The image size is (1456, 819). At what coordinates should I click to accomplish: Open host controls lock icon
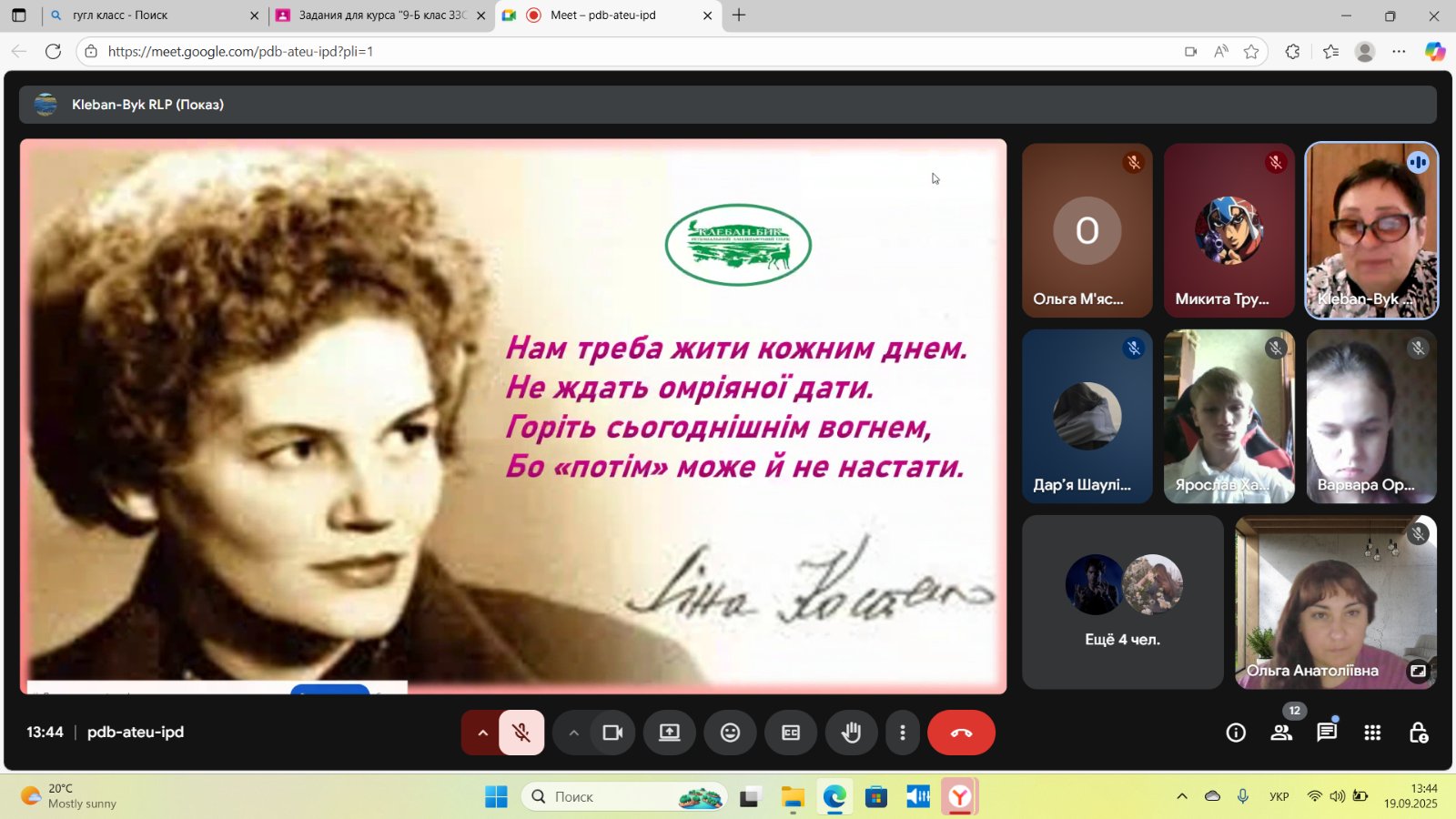[1418, 733]
